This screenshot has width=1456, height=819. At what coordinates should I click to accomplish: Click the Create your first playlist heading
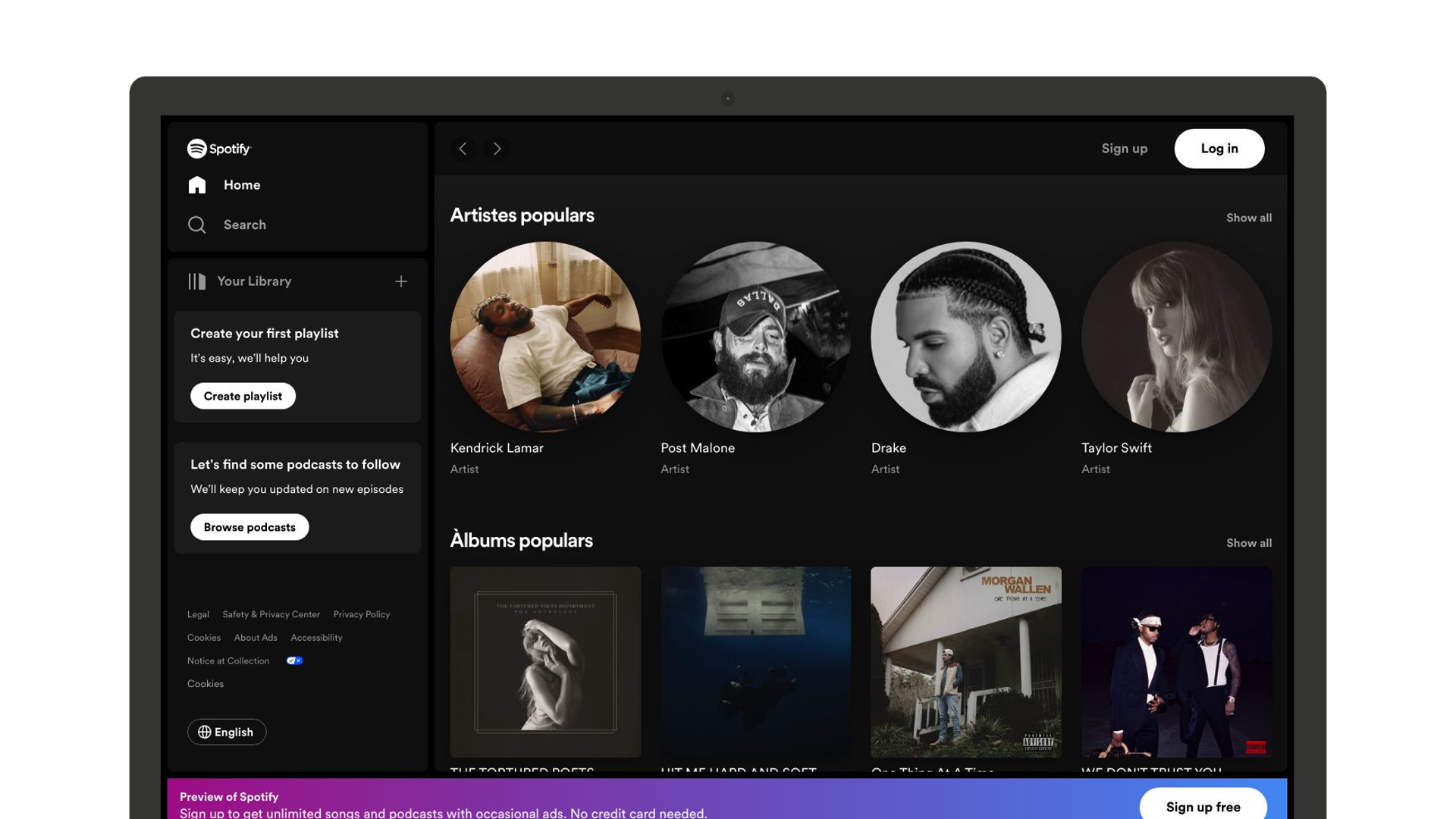pos(265,334)
